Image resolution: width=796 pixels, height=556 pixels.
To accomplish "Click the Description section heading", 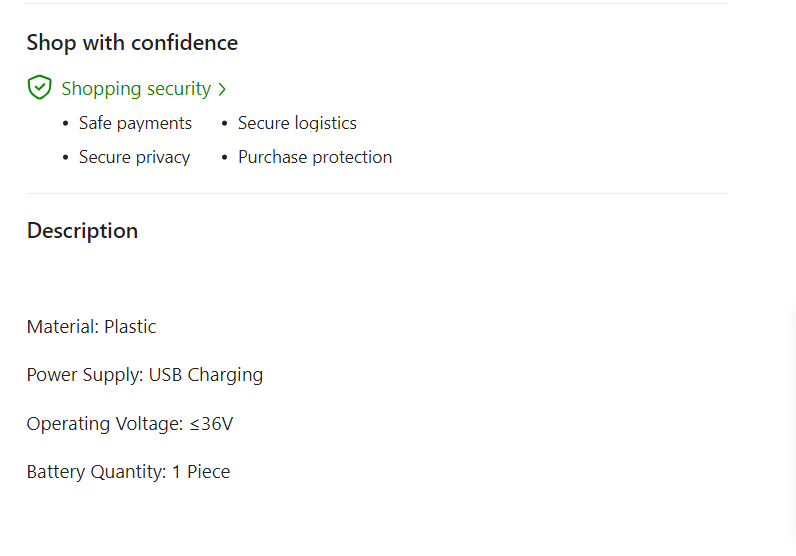I will [x=82, y=231].
